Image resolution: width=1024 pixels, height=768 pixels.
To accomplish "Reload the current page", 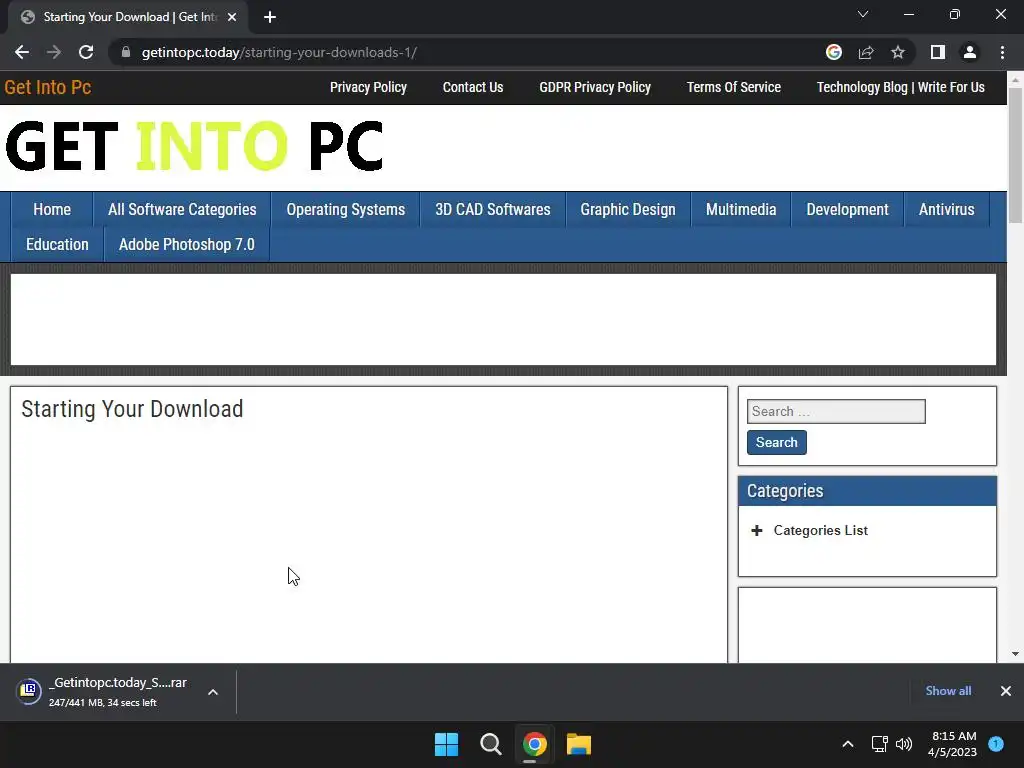I will (x=86, y=52).
